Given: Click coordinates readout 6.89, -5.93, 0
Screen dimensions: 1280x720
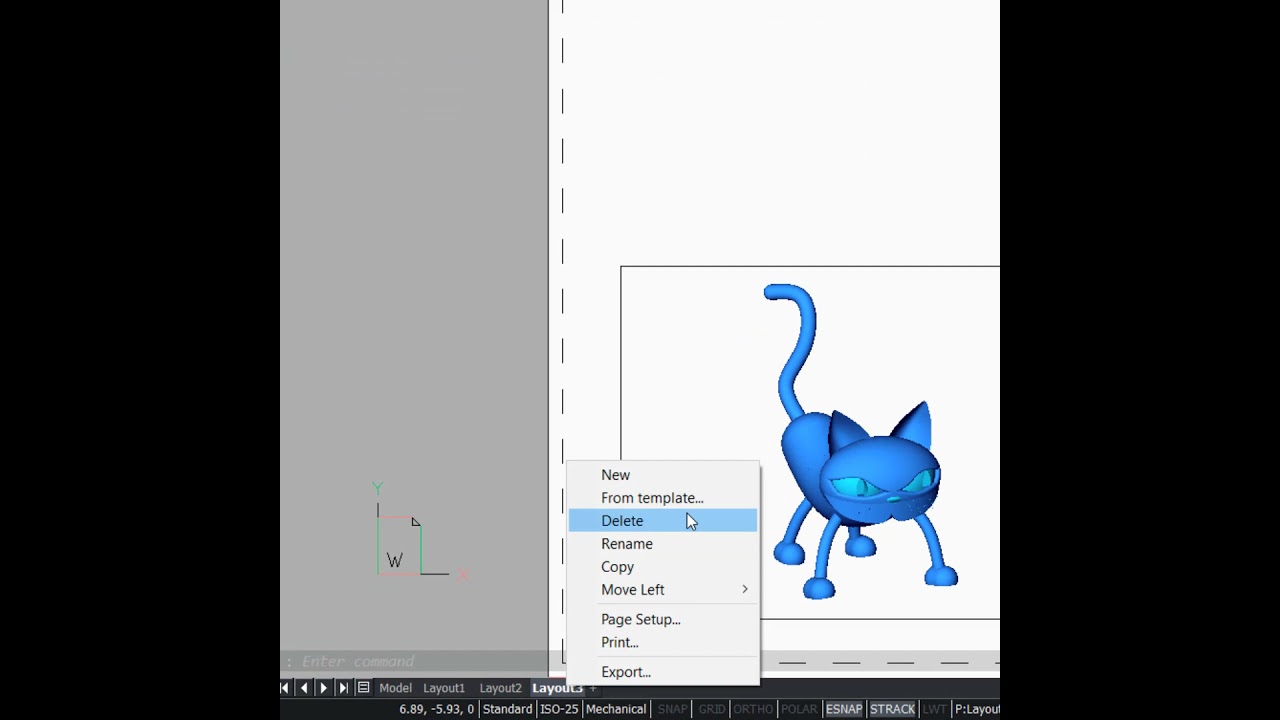Looking at the screenshot, I should 436,709.
